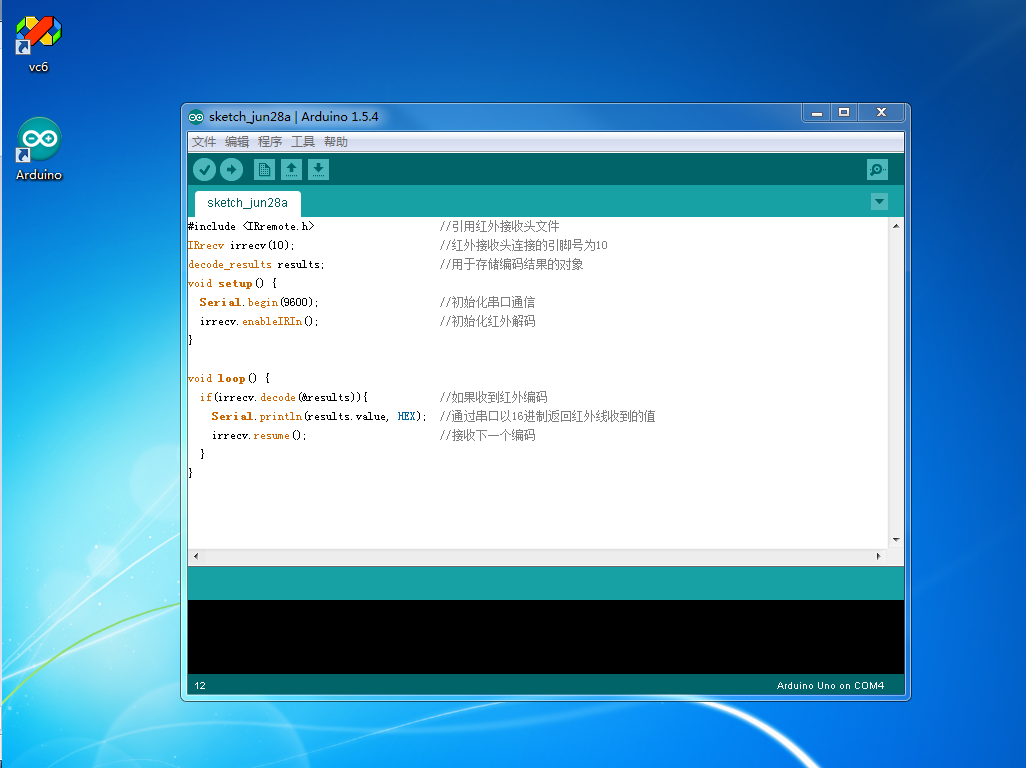Select the sketch_jun28a tab

click(x=247, y=203)
